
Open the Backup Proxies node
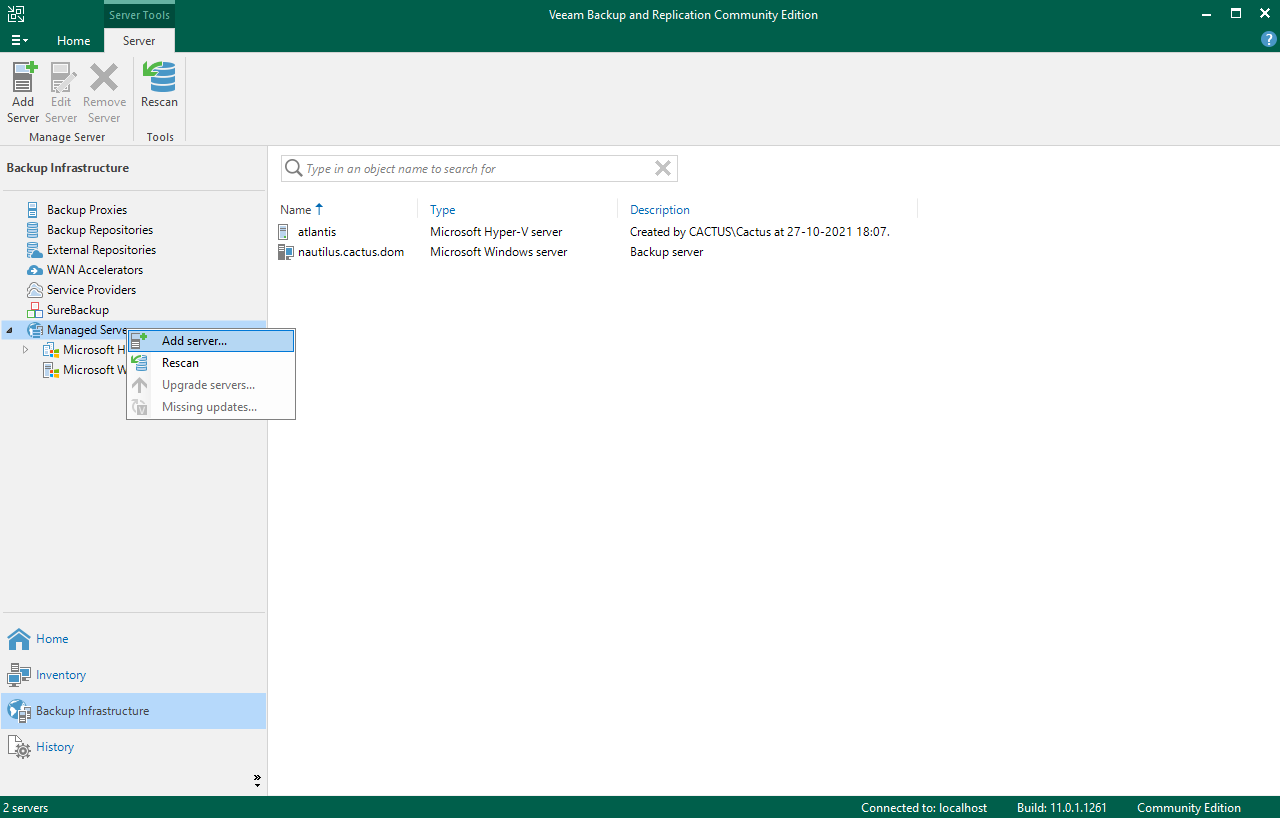click(x=88, y=209)
